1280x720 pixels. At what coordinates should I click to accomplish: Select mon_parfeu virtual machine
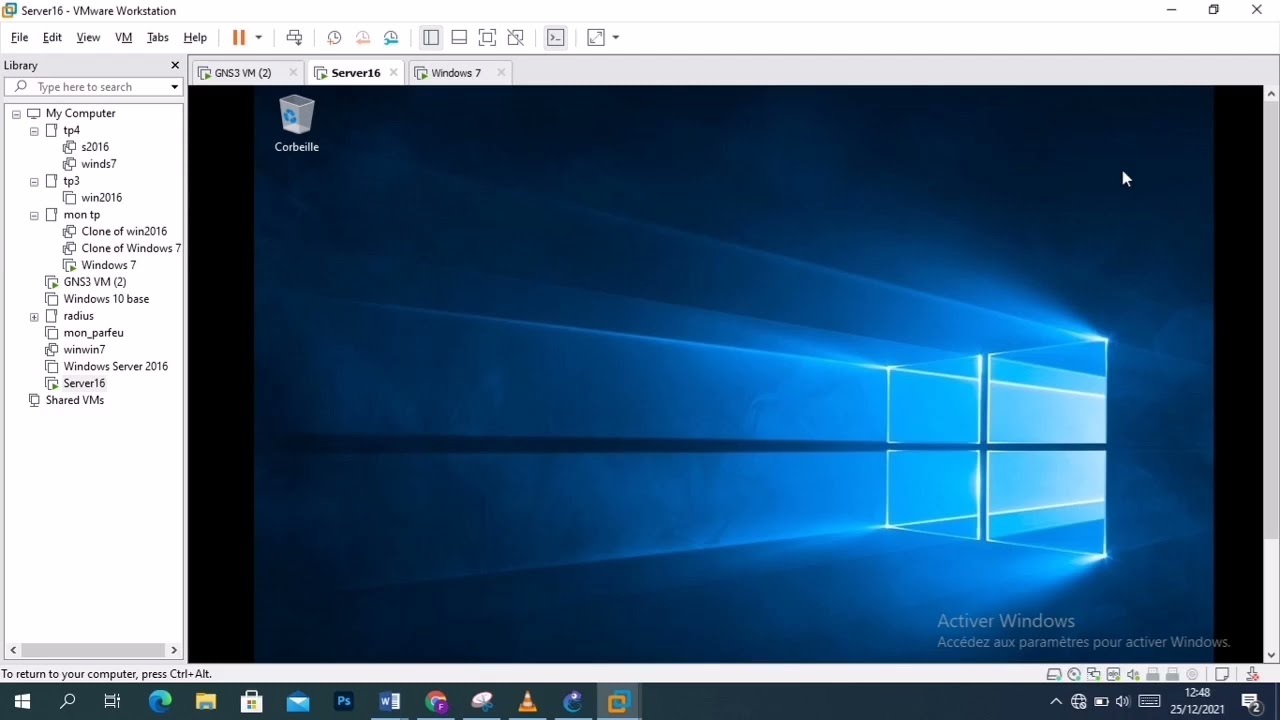[x=85, y=333]
